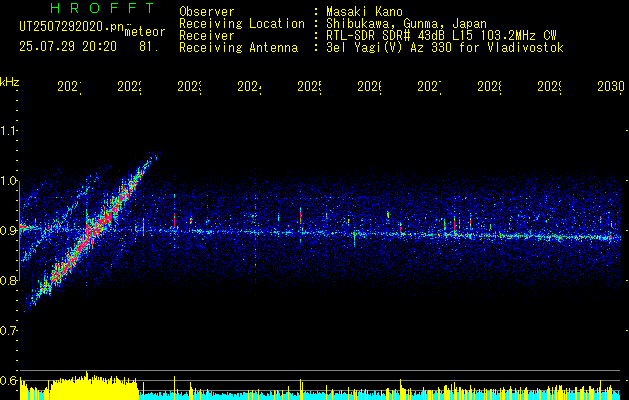The image size is (629, 400).
Task: Select the RTL-SDR SDR# 43dB receiver description
Action: (x=441, y=36)
